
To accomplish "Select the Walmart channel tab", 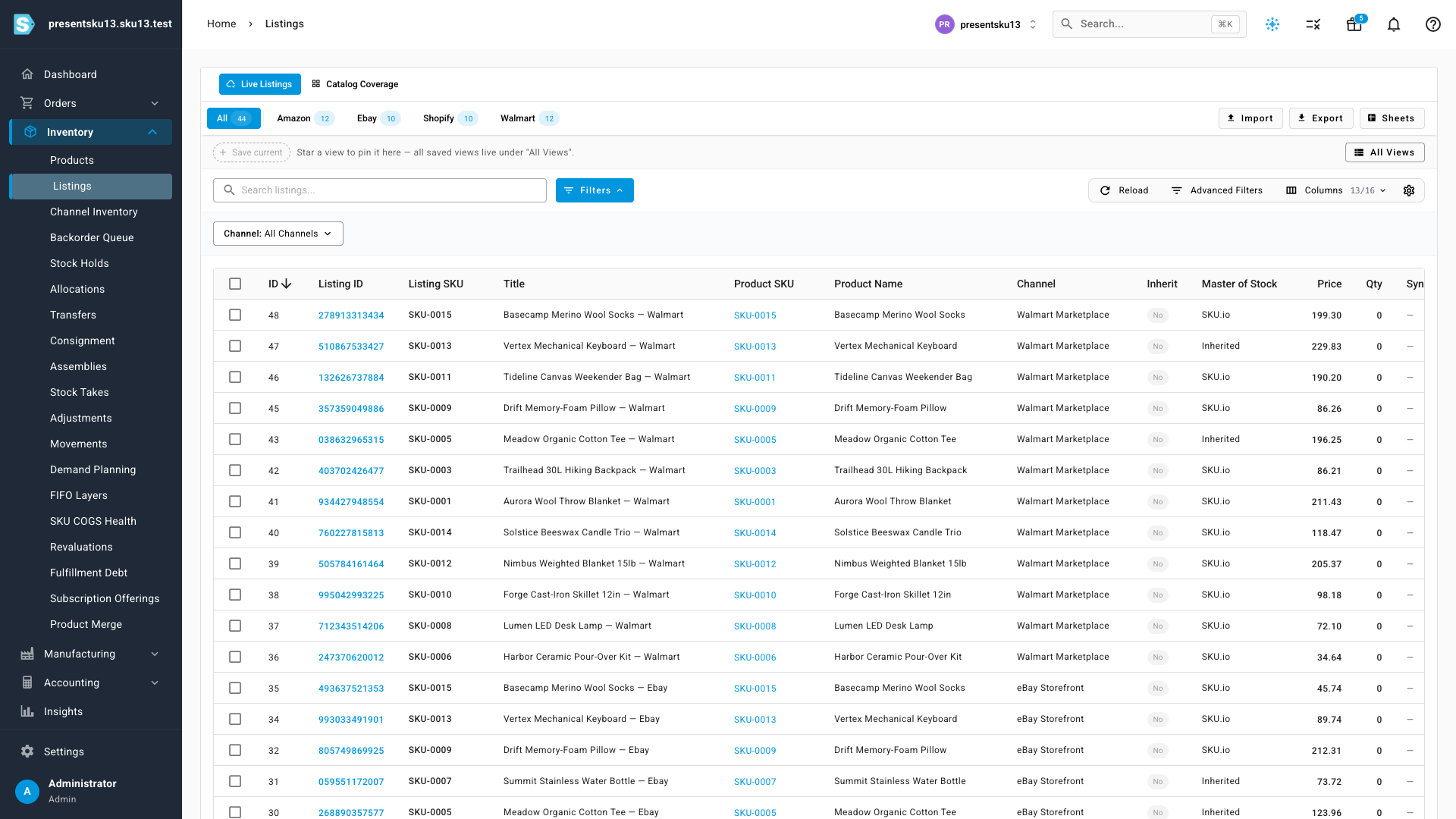I will tap(529, 118).
